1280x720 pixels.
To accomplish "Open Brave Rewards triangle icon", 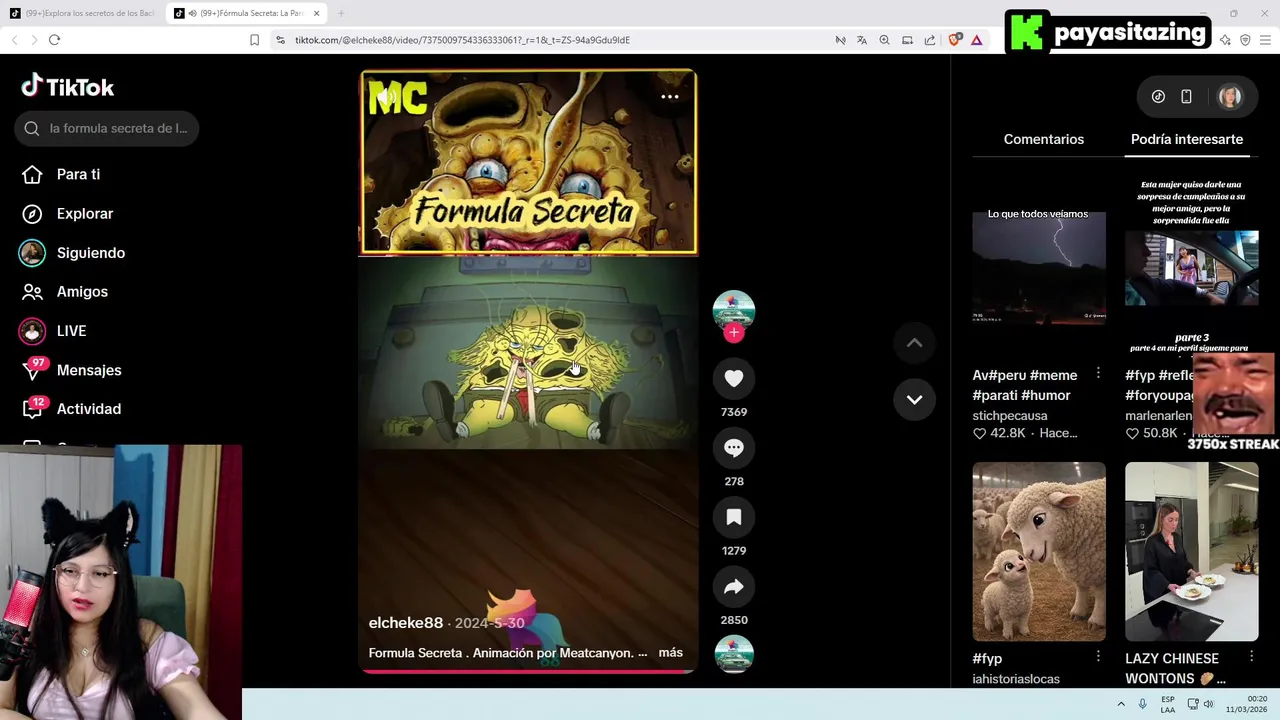I will coord(976,40).
